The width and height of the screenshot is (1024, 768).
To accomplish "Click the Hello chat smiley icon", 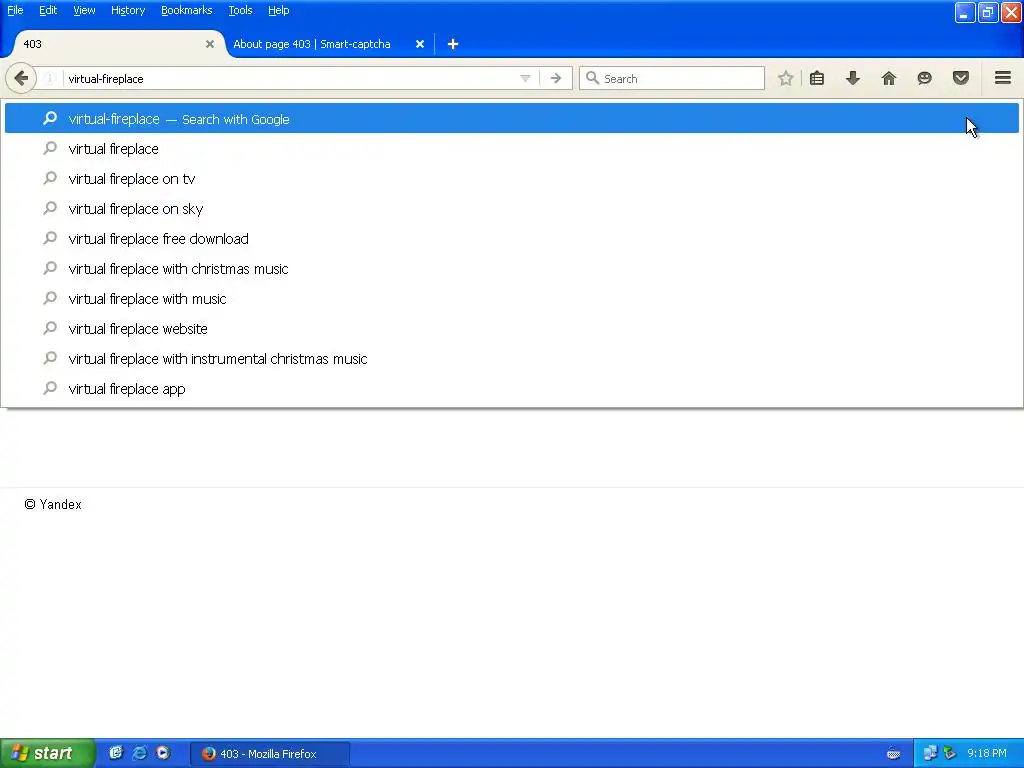I will [x=924, y=78].
